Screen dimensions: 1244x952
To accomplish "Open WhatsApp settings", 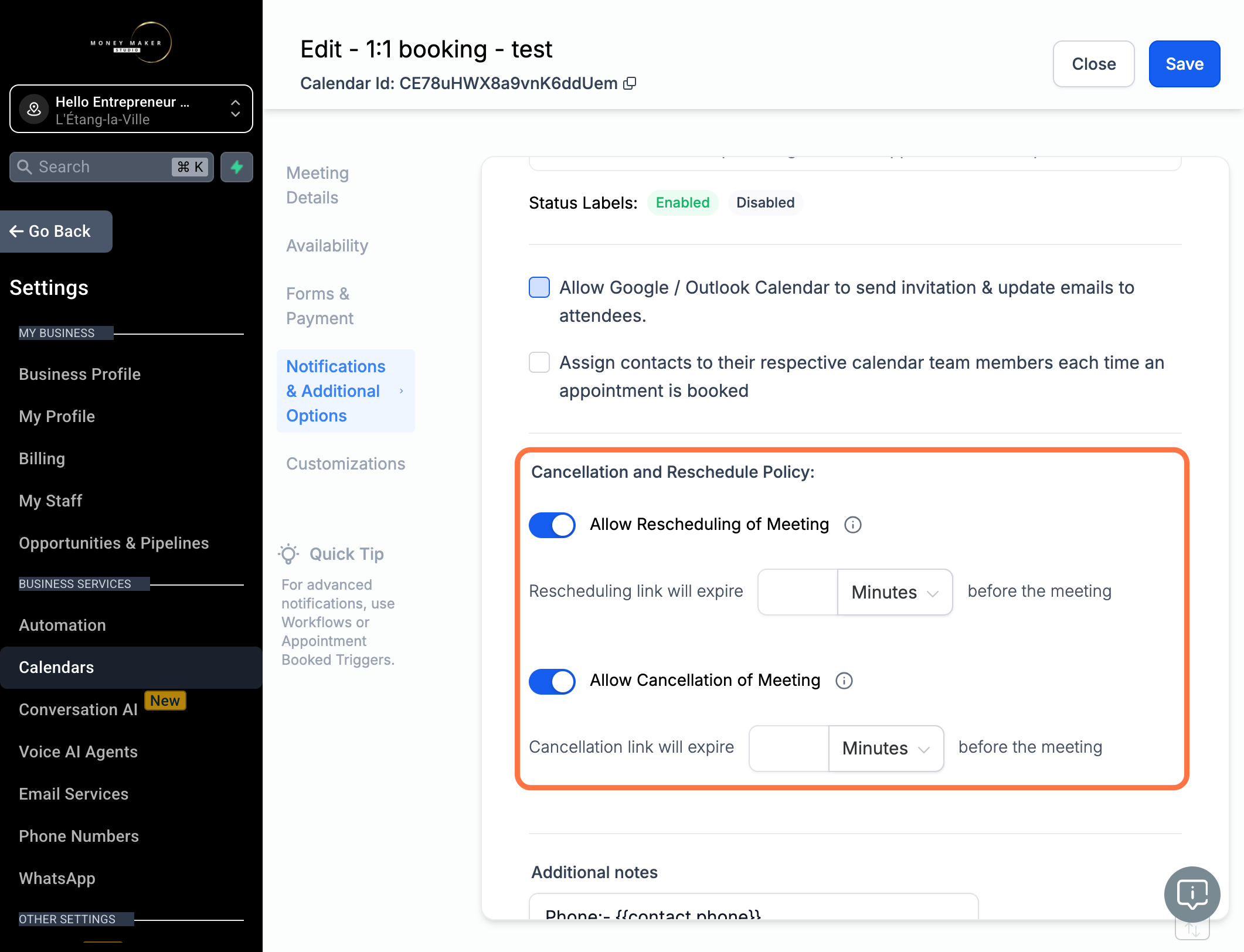I will (x=57, y=878).
